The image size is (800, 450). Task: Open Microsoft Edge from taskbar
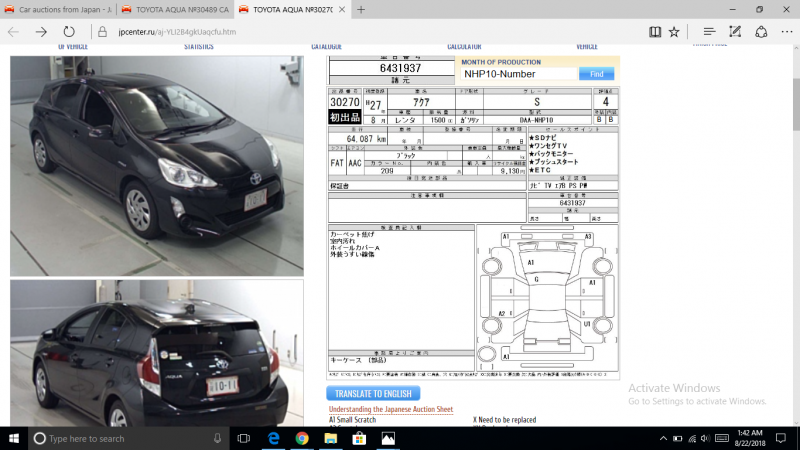(x=273, y=438)
